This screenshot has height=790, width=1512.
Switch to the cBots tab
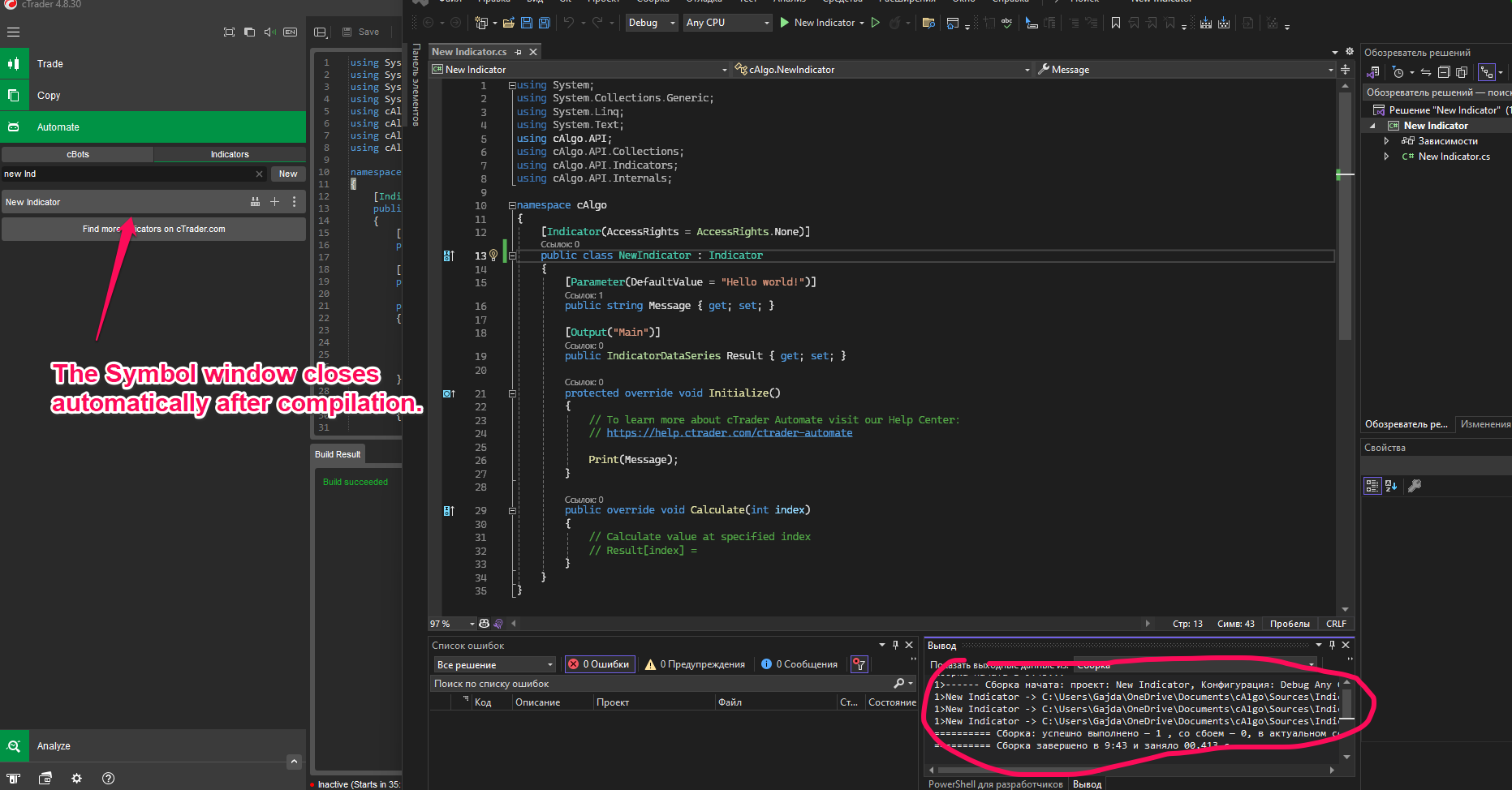78,154
